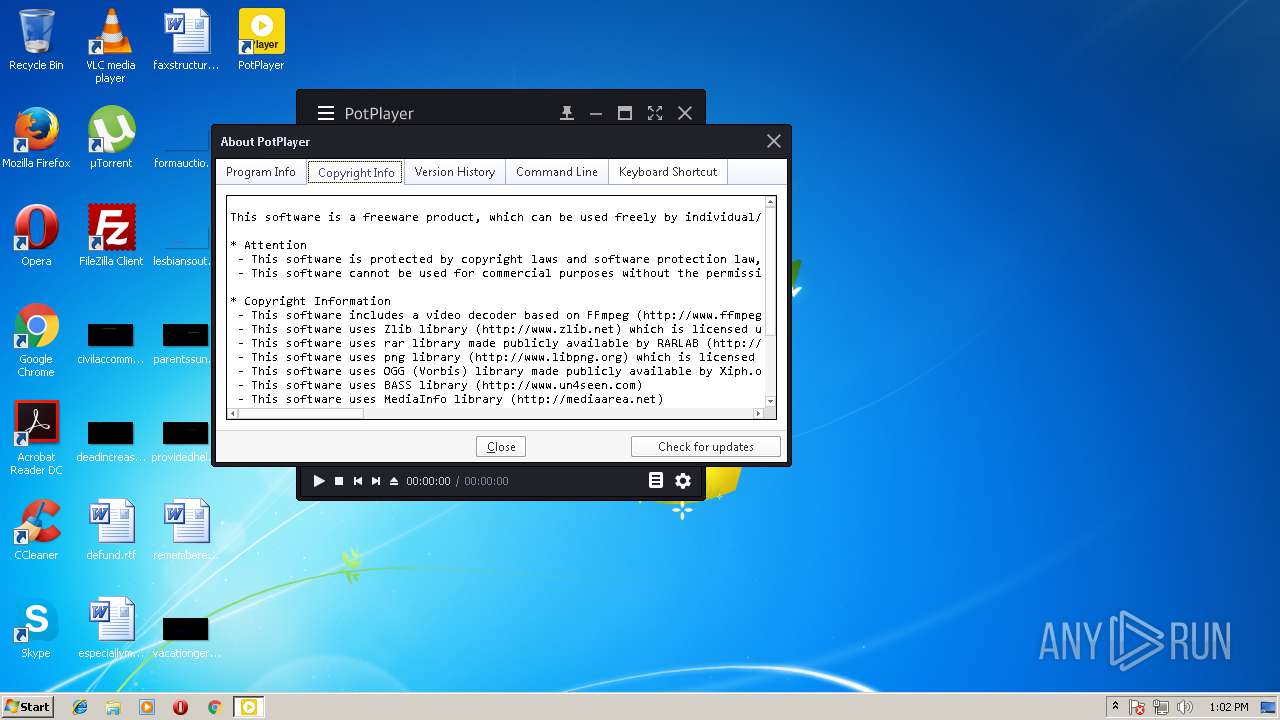This screenshot has width=1280, height=720.
Task: Start playback with the play button
Action: (x=319, y=481)
